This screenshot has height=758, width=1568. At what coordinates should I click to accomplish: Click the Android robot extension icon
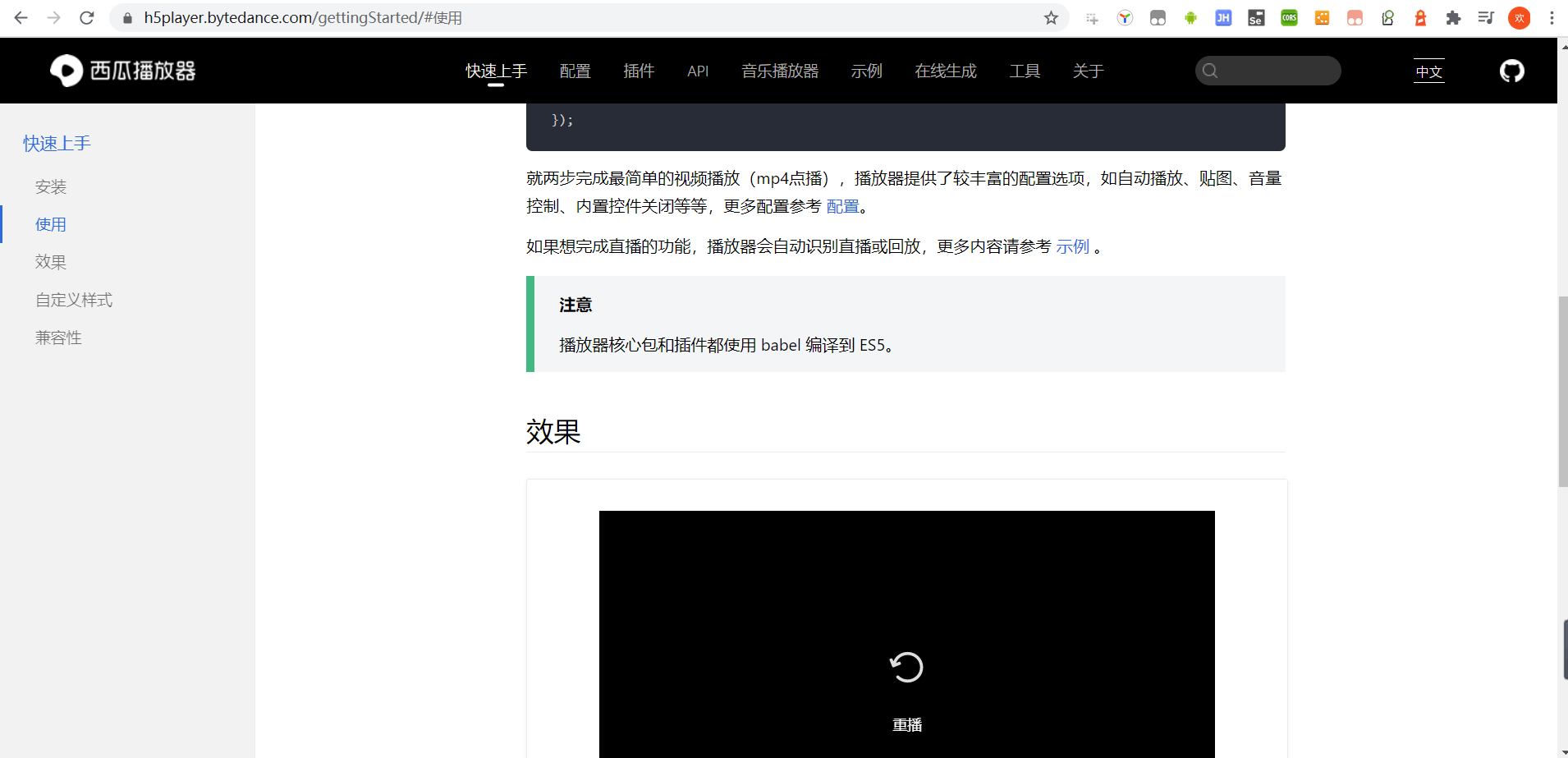pos(1190,17)
